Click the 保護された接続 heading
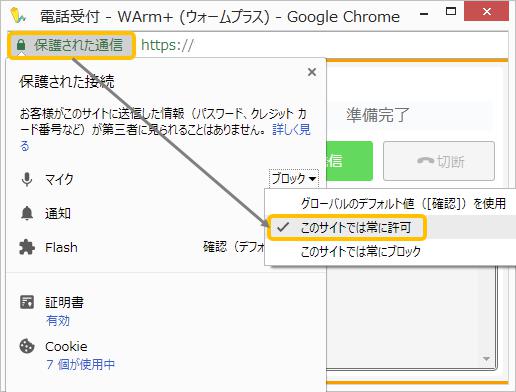This screenshot has height=392, width=516. [x=67, y=81]
